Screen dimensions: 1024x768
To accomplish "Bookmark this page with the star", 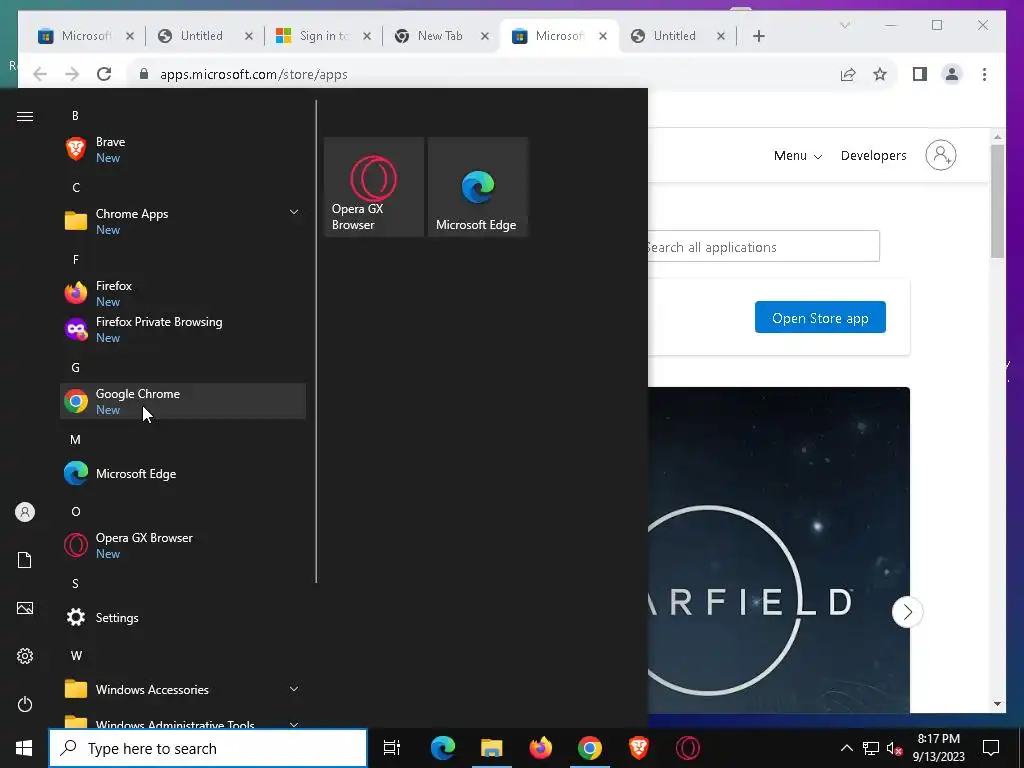I will [880, 74].
